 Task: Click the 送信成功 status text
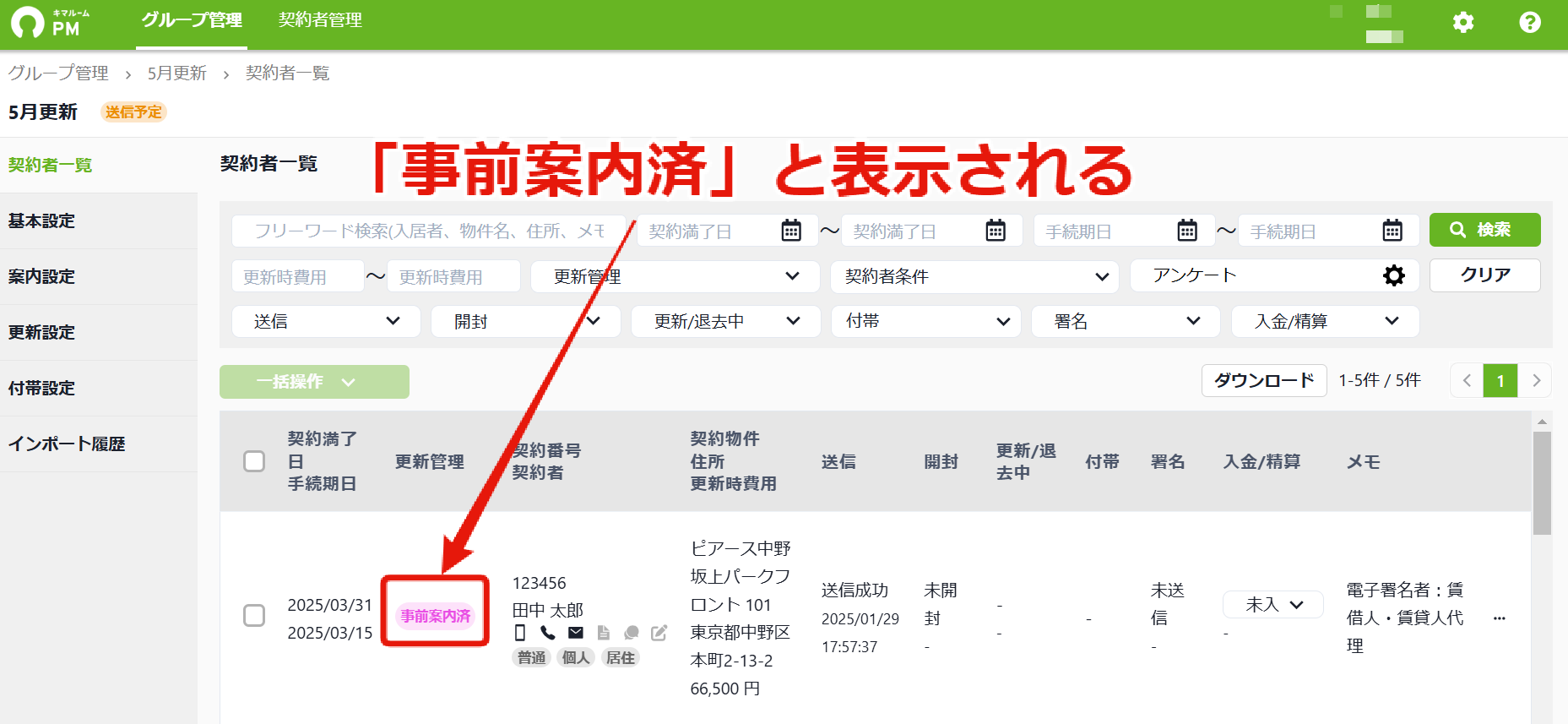(855, 590)
